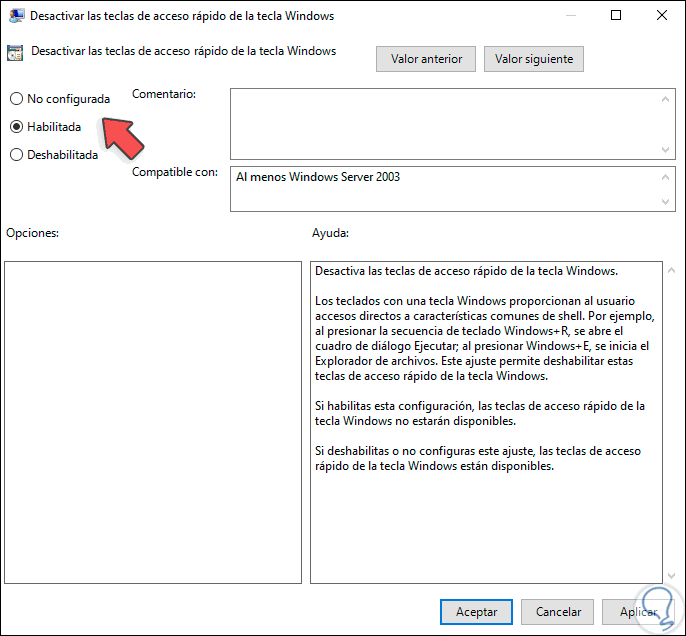Click the policy setting icon beside the heading
The height and width of the screenshot is (636, 686).
(15, 53)
